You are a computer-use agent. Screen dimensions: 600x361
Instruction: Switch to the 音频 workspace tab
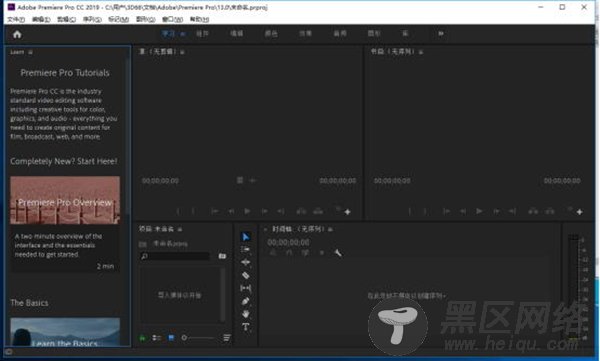(340, 34)
